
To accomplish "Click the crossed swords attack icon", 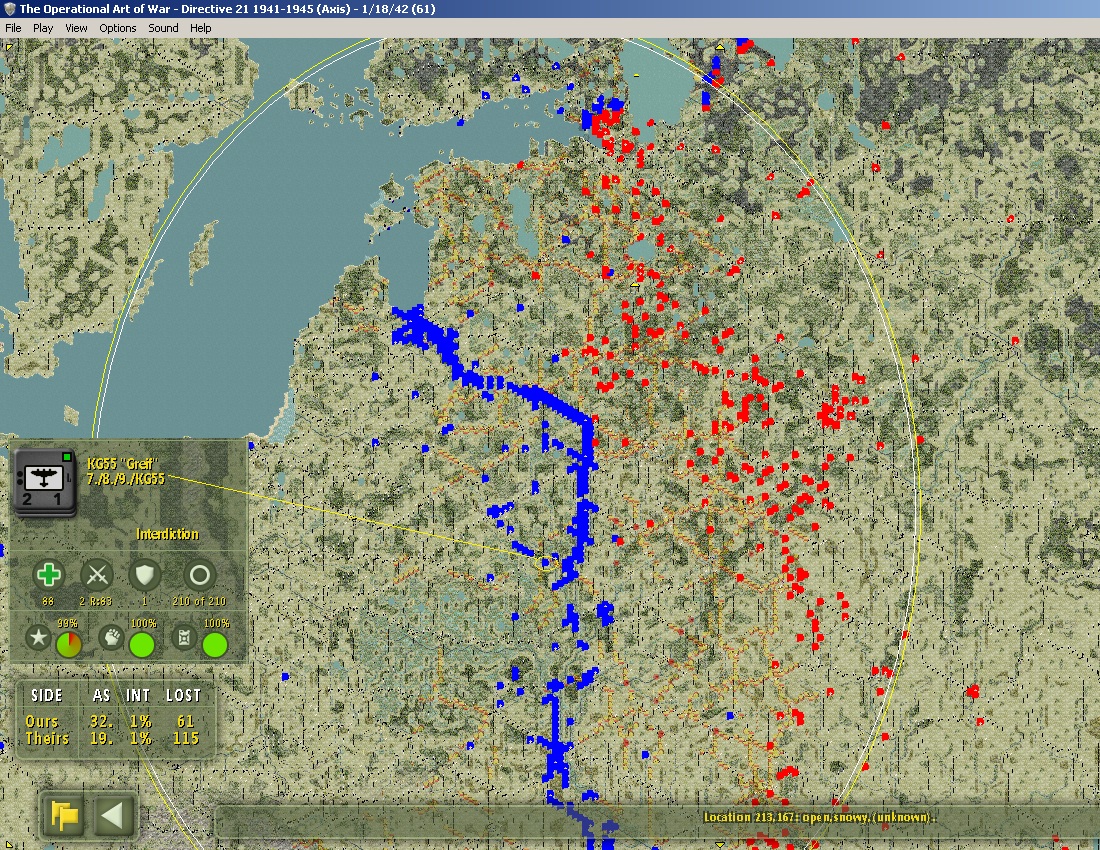I will pos(97,576).
